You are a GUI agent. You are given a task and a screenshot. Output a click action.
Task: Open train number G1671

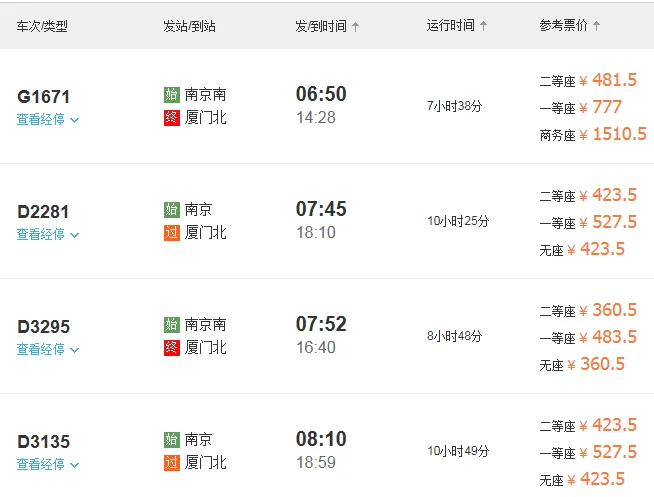pos(44,97)
